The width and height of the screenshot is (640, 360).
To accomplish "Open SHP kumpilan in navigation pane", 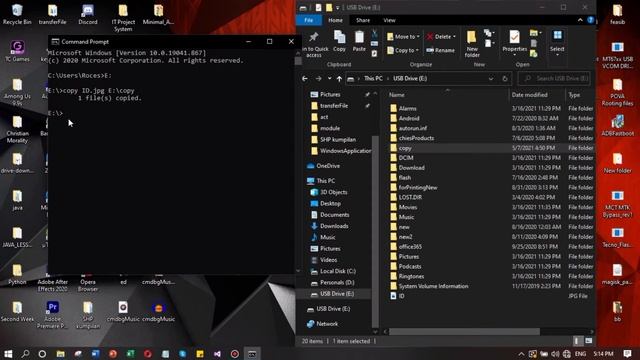I will tap(338, 140).
